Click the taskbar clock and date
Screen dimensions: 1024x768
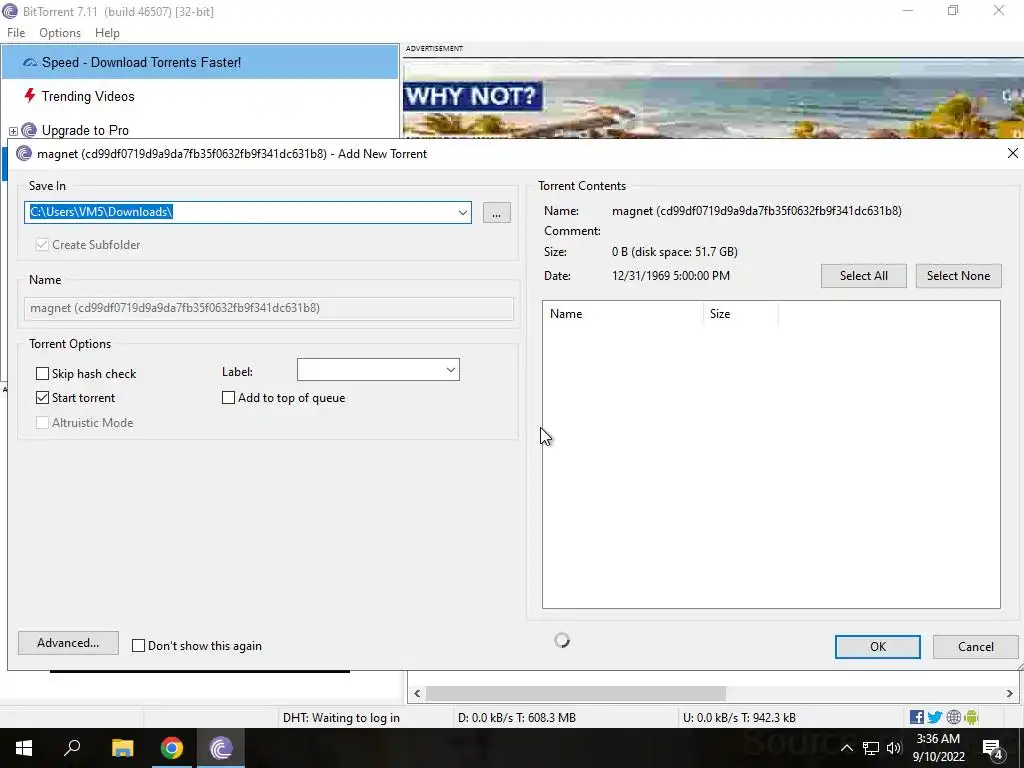[938, 748]
